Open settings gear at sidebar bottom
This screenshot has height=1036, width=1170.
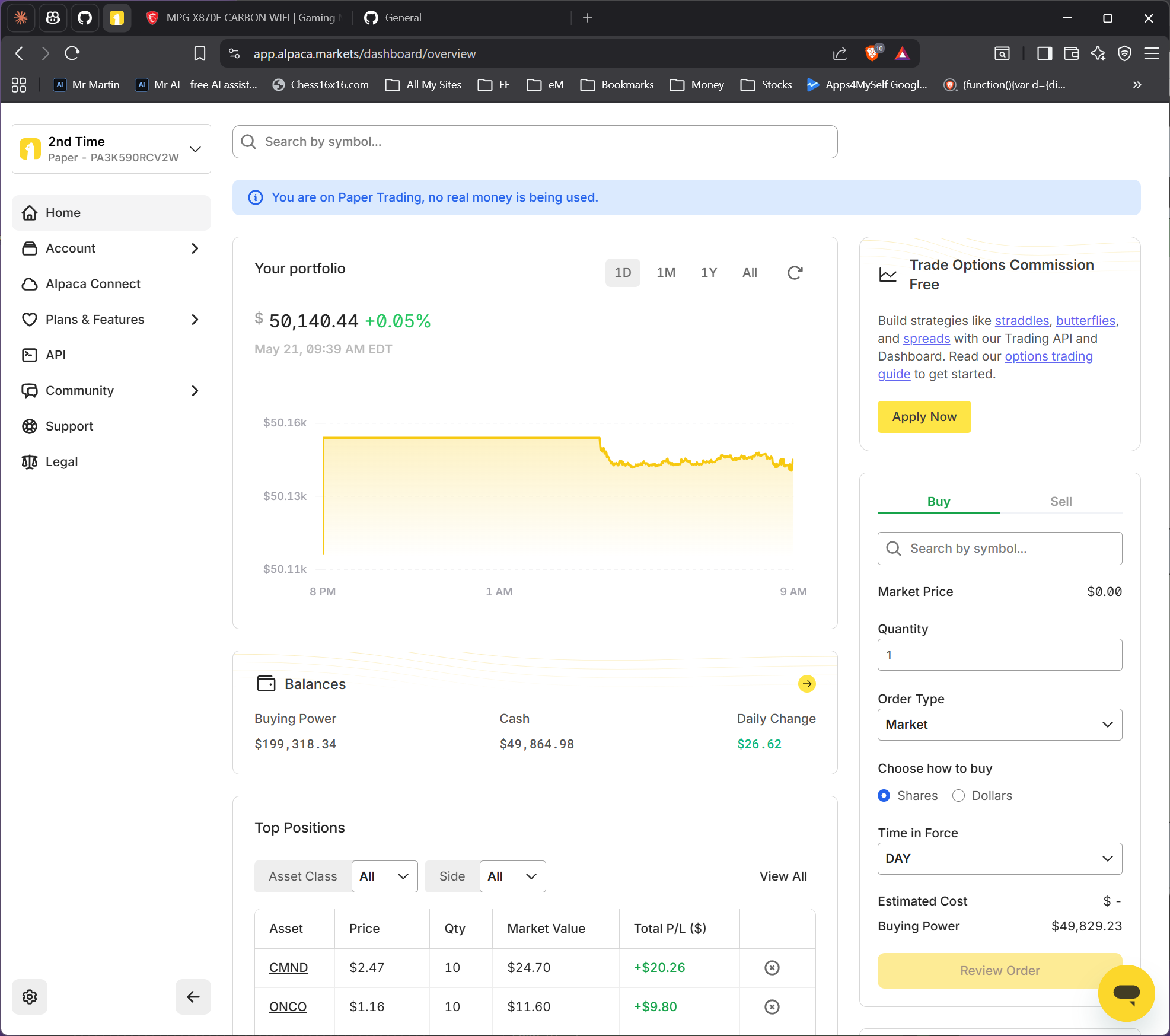[x=30, y=997]
